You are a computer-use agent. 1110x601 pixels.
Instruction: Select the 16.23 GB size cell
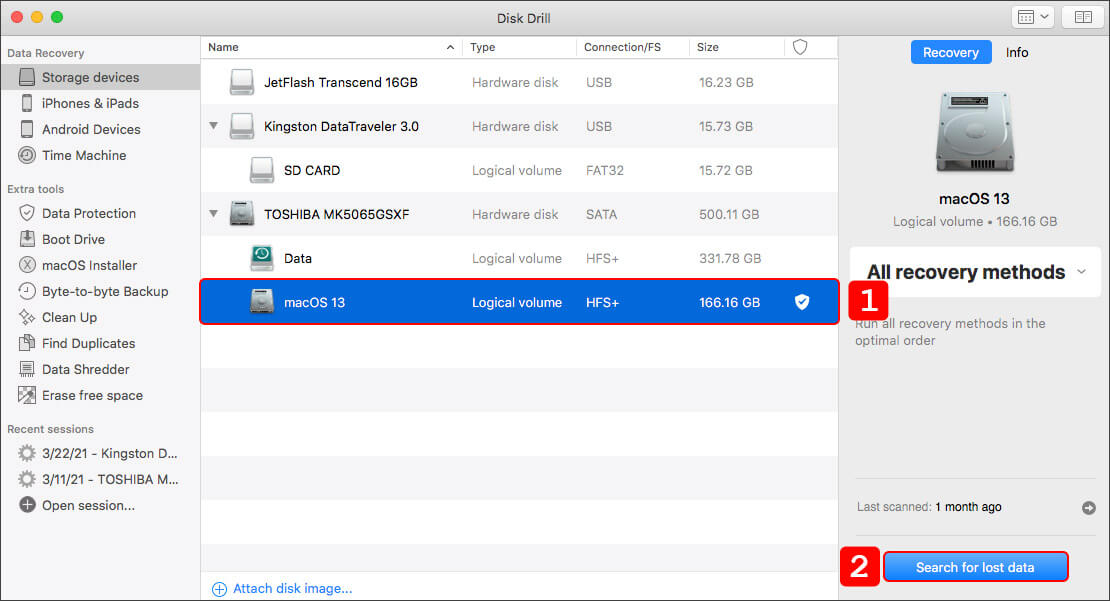pos(726,82)
